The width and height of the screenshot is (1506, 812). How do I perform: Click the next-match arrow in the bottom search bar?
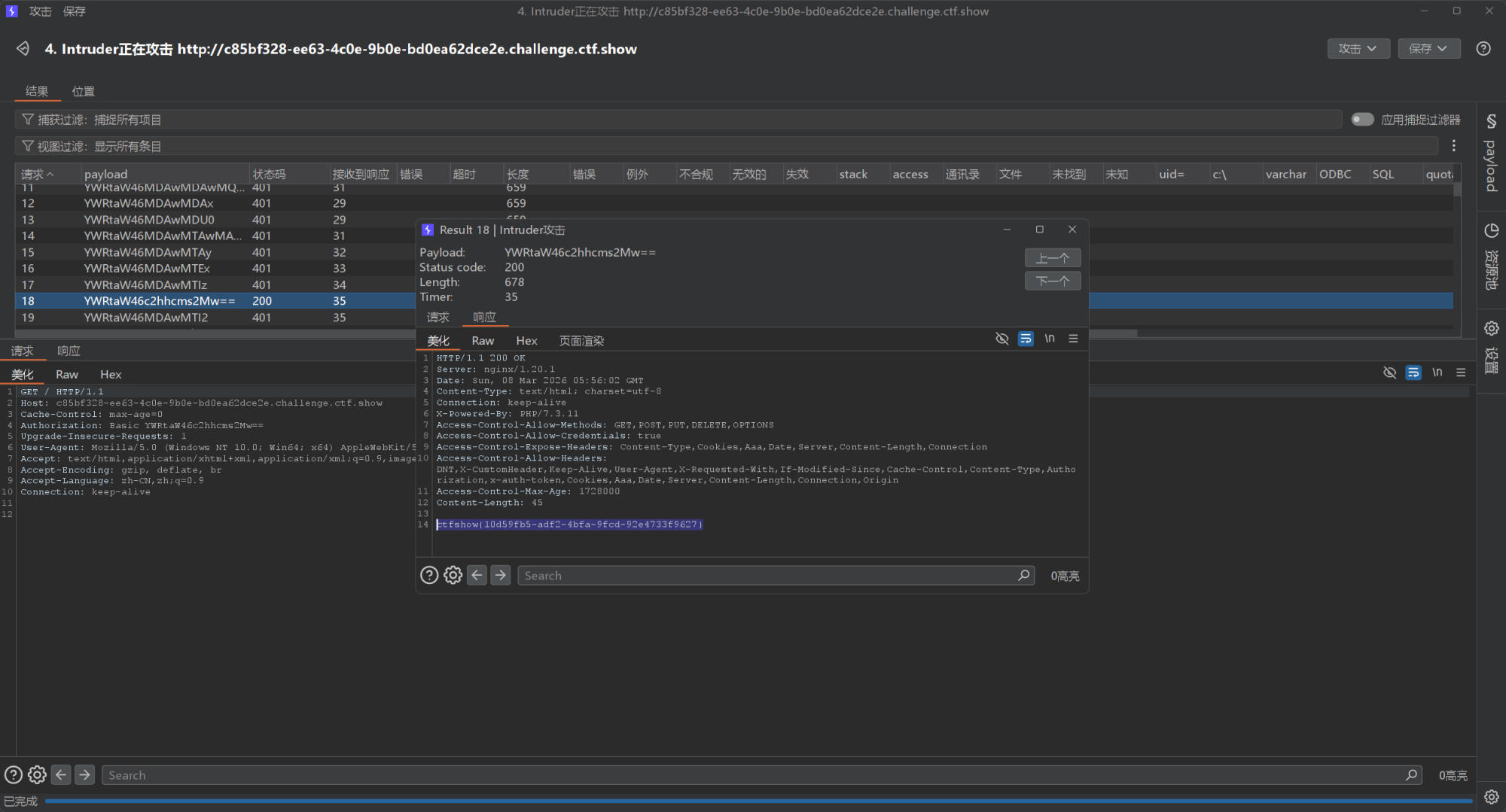85,774
